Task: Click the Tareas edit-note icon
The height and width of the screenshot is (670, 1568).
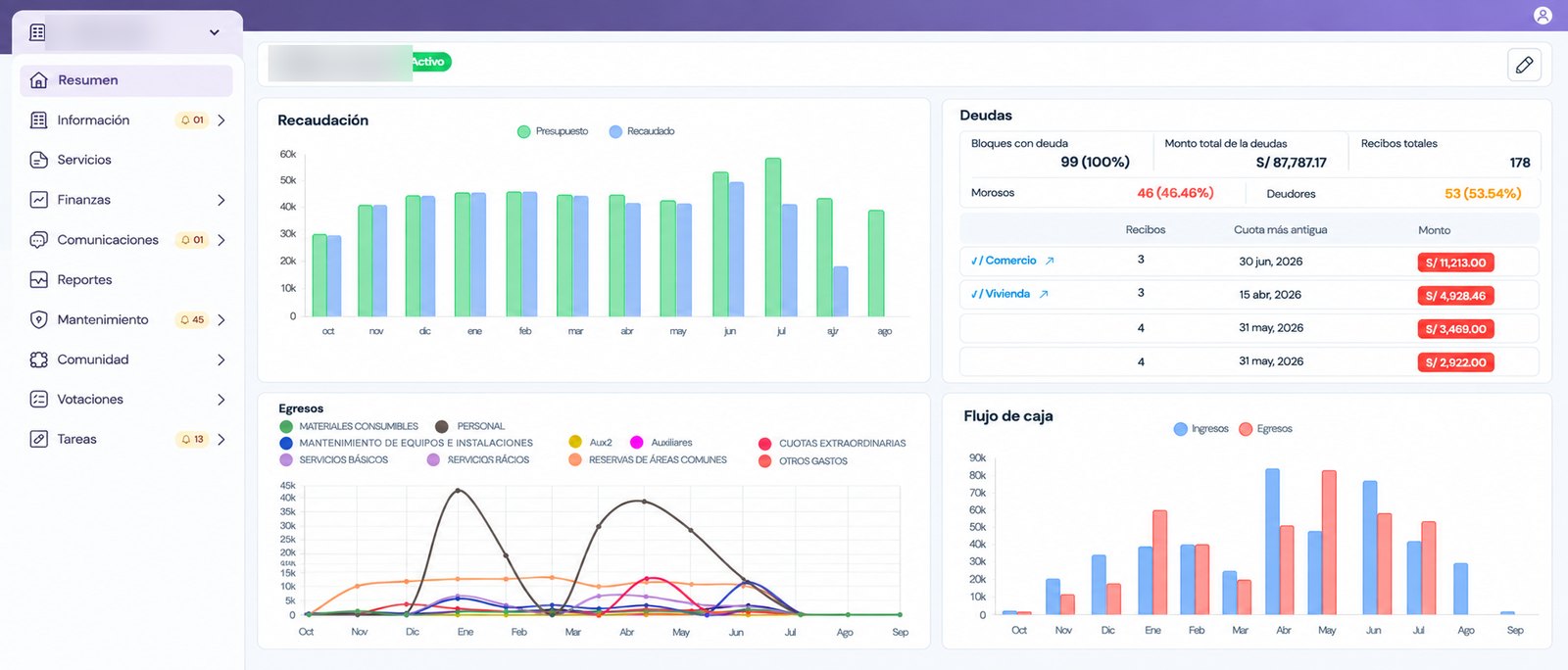Action: tap(38, 439)
